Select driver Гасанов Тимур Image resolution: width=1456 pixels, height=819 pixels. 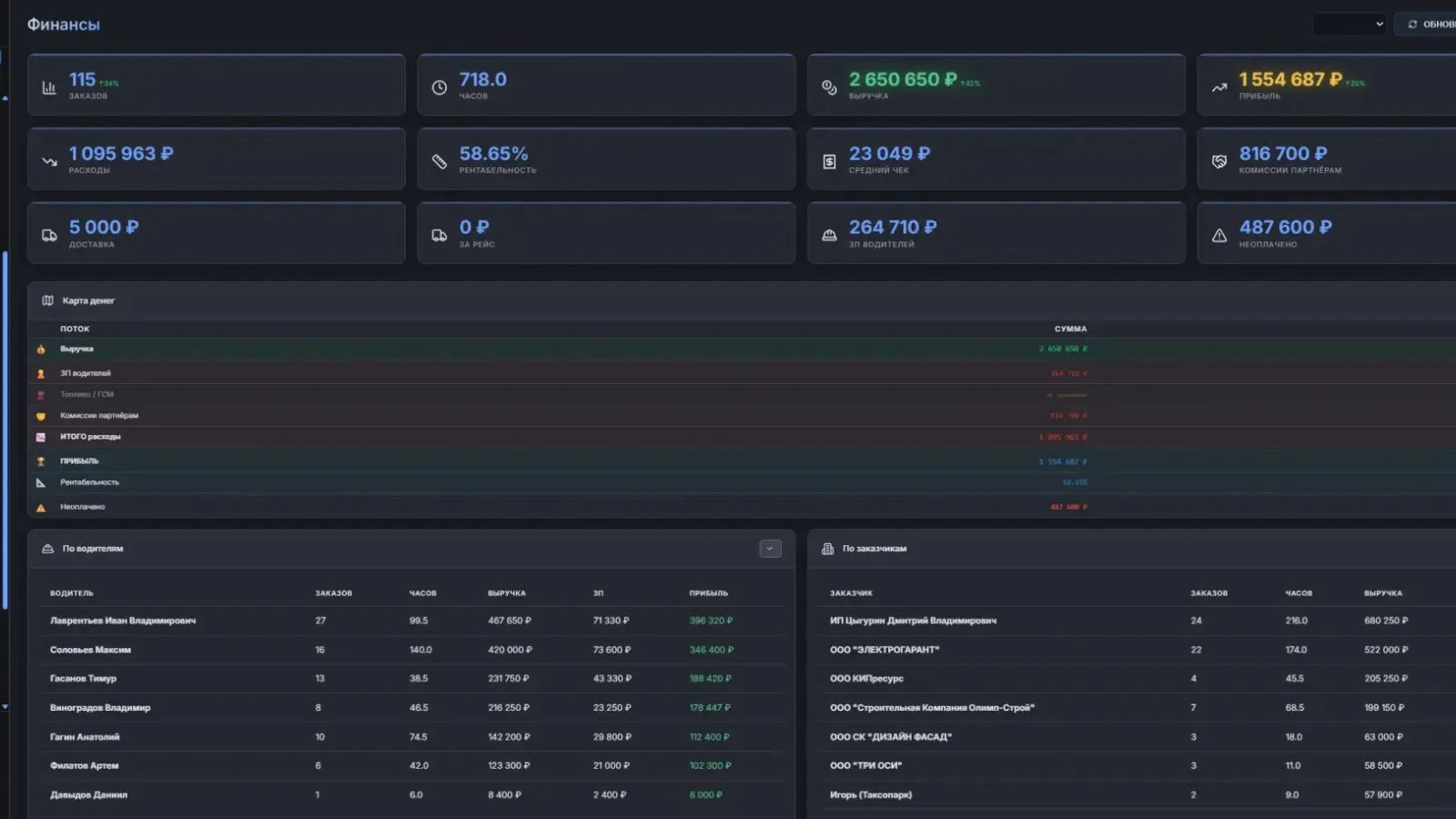coord(83,679)
